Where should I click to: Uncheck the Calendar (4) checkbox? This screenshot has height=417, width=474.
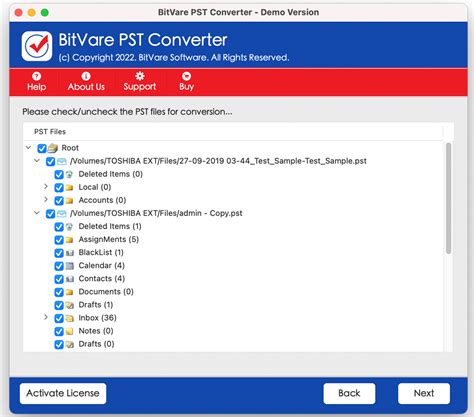click(x=59, y=266)
